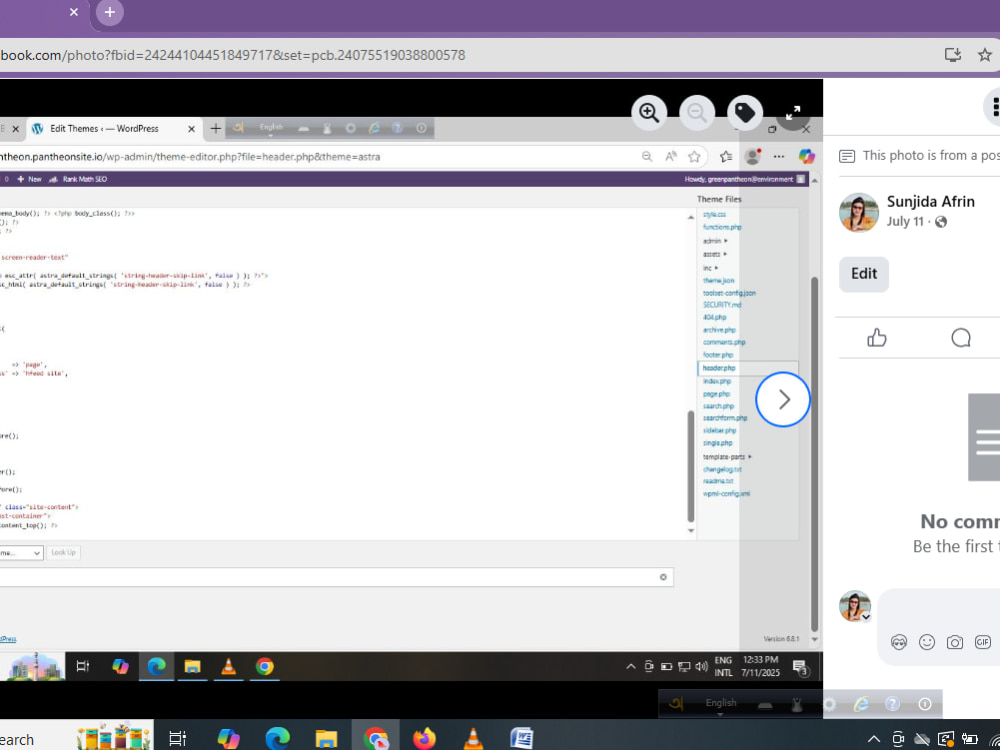Viewport: 1000px width, 750px height.
Task: Open the English language dropdown above the taskbar
Action: (x=721, y=705)
